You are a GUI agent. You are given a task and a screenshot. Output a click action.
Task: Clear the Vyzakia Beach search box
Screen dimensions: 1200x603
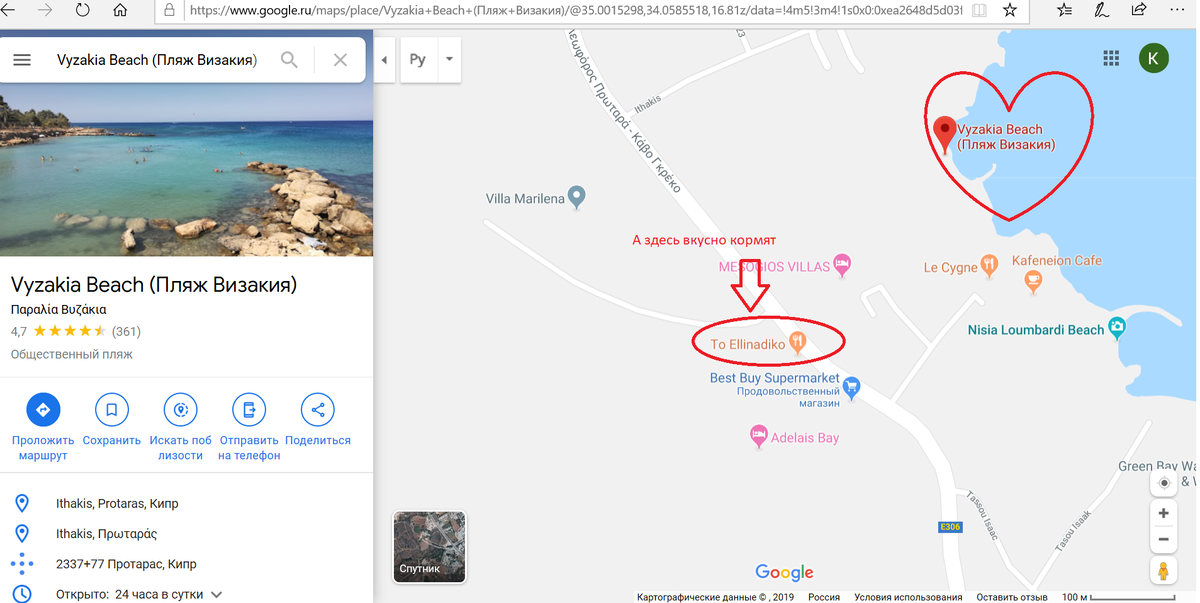tap(340, 60)
